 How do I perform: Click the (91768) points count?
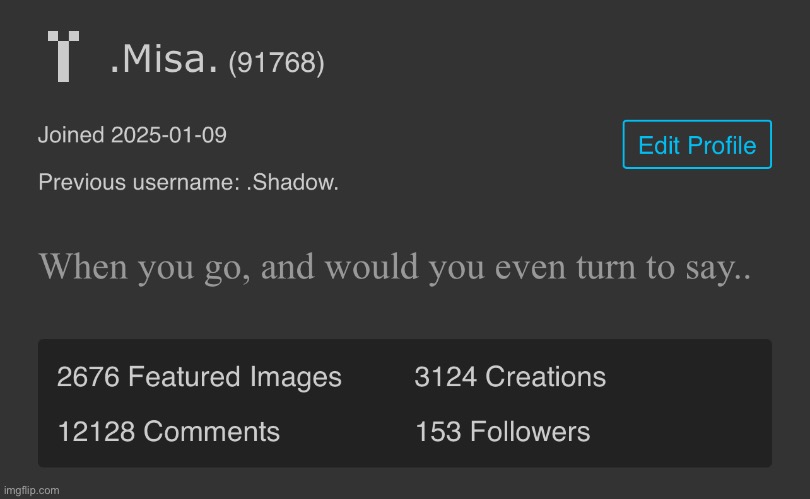(276, 63)
